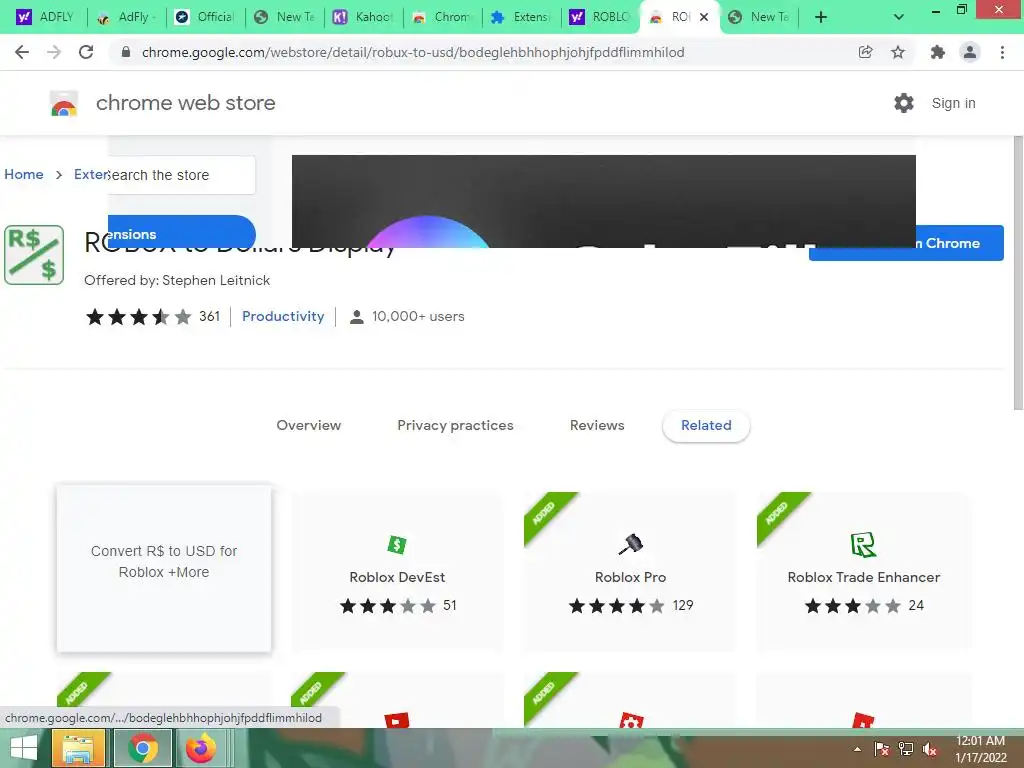The image size is (1024, 768).
Task: Click the 10,000+ users text
Action: [x=418, y=316]
